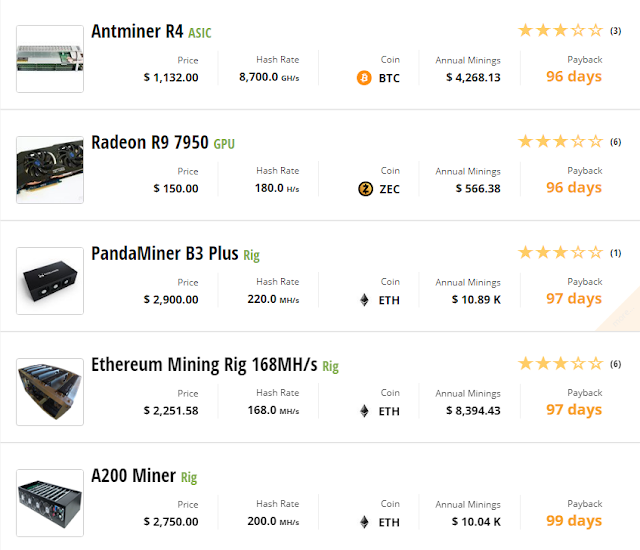The height and width of the screenshot is (550, 640).
Task: Click the Ethereum Mining Rig star rating
Action: pyautogui.click(x=560, y=364)
